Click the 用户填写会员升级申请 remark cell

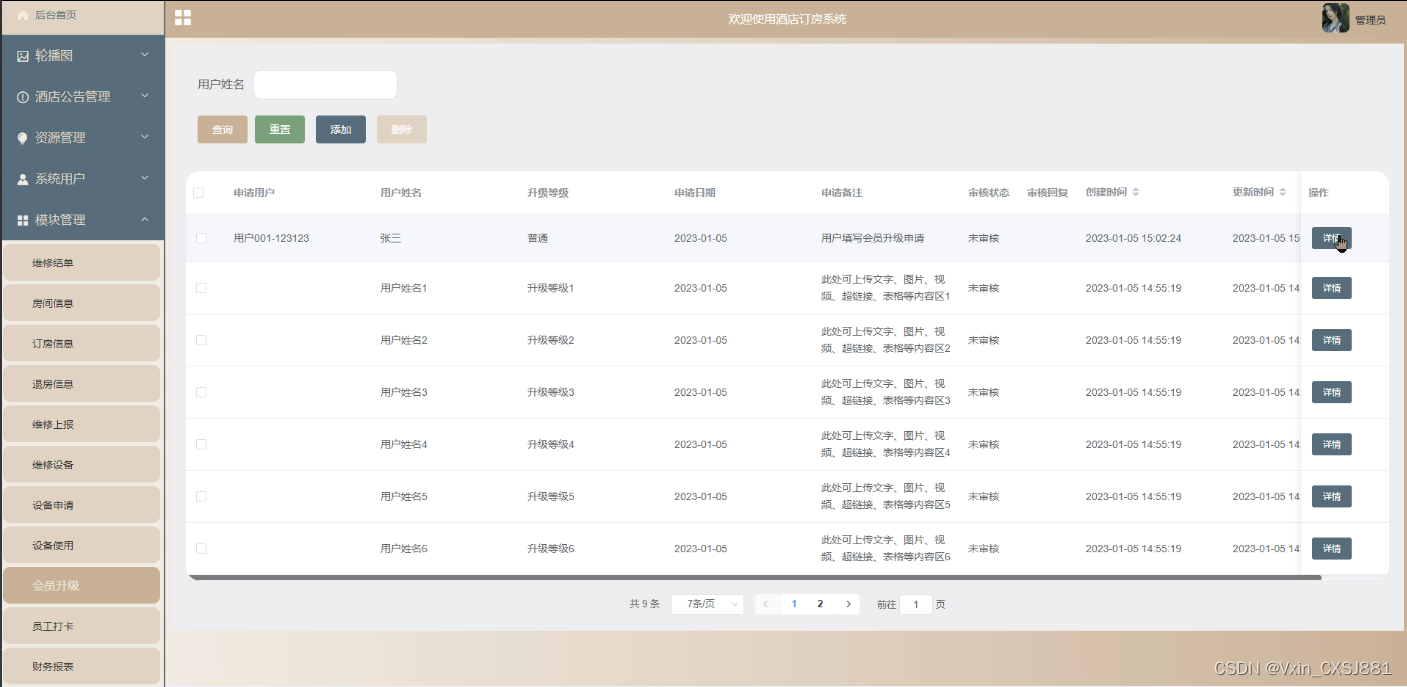click(x=872, y=238)
